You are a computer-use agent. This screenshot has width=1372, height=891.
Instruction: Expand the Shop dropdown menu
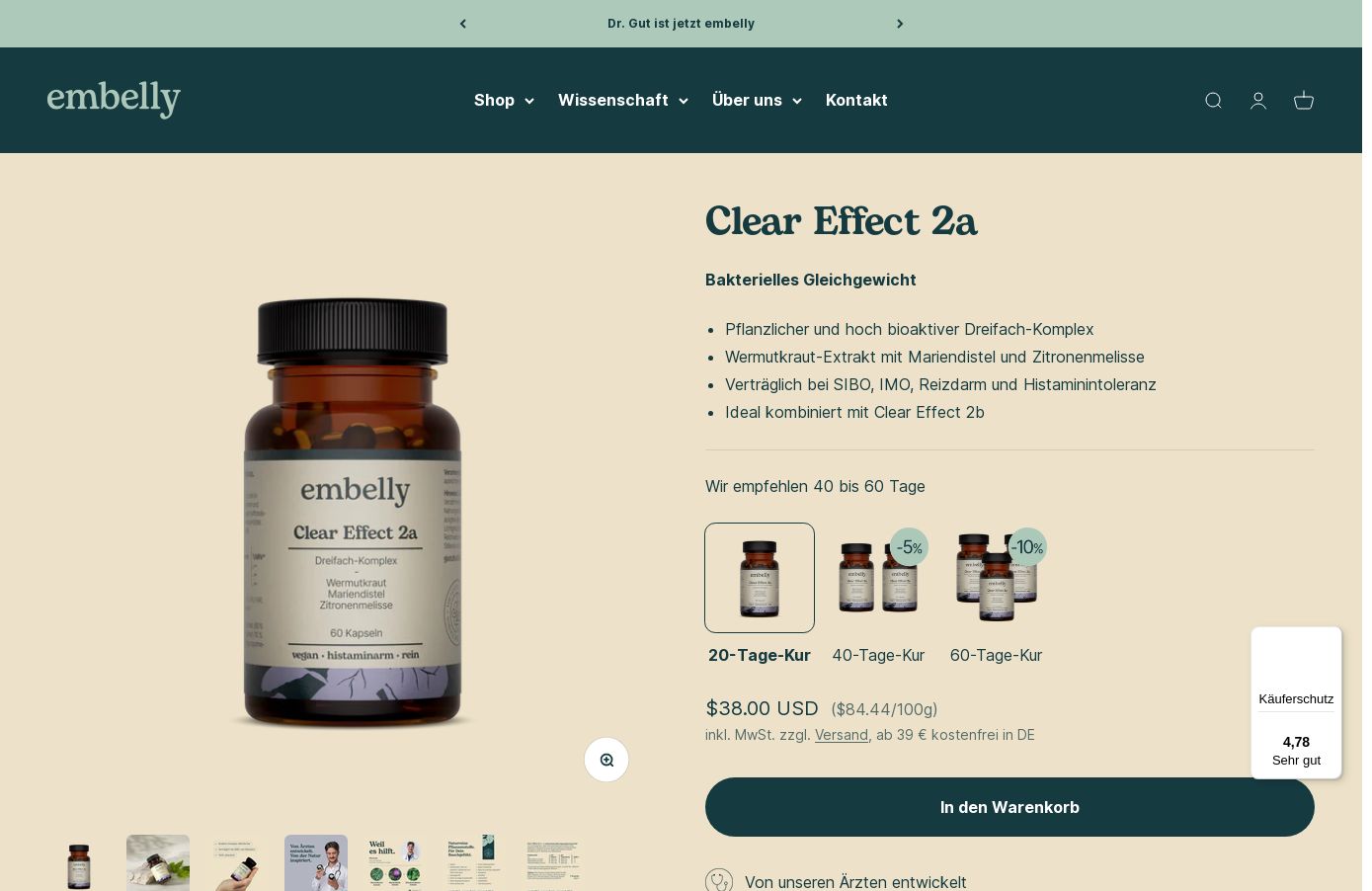pos(504,100)
